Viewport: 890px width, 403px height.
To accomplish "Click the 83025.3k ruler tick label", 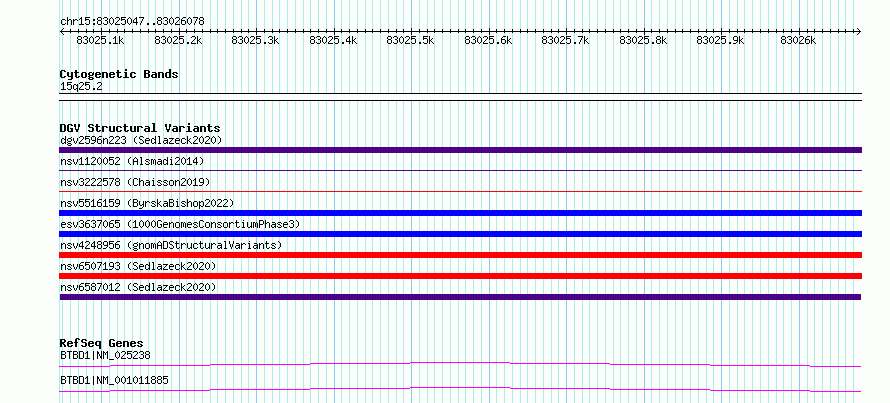I will coord(255,41).
